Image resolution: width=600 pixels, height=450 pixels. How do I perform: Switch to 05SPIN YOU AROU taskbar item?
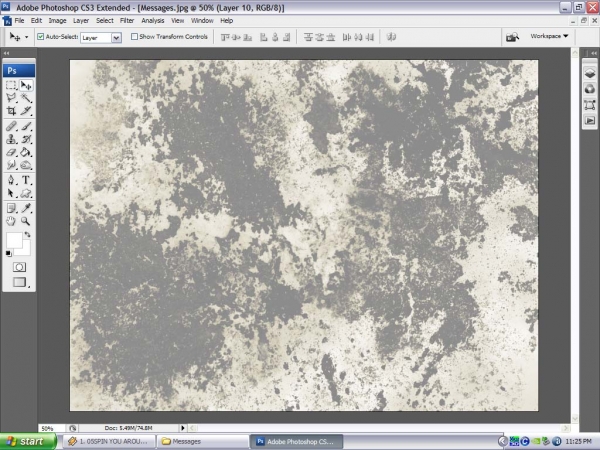click(109, 442)
